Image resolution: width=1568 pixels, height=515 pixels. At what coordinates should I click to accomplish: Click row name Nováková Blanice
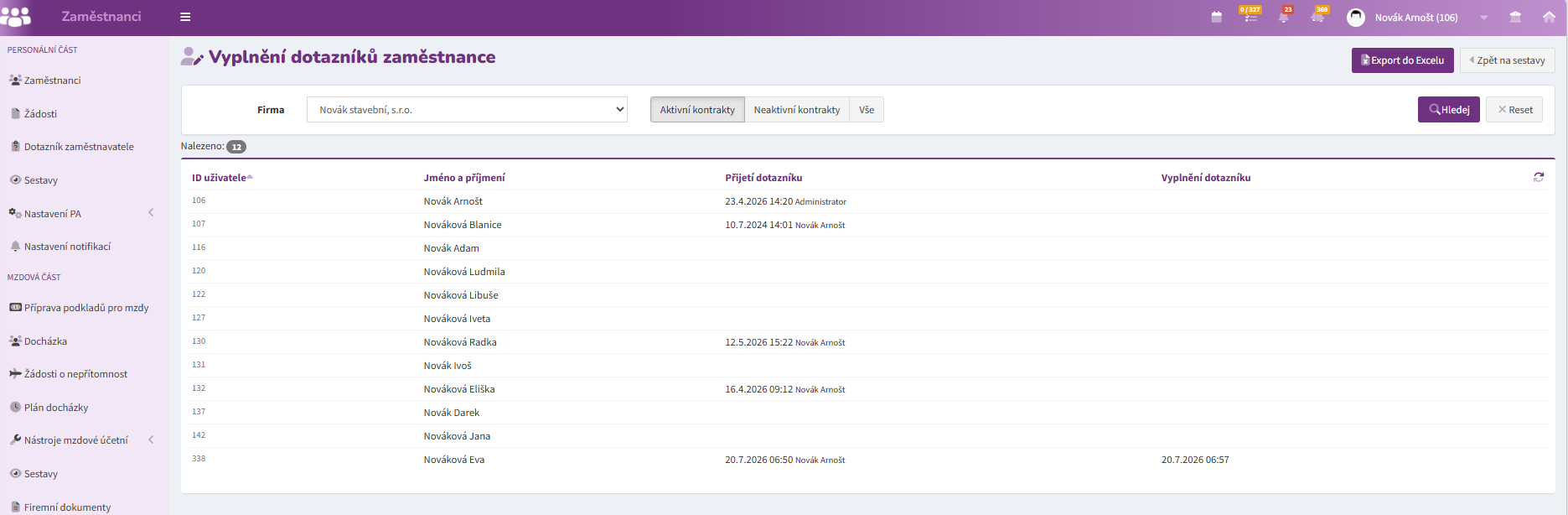pos(463,225)
